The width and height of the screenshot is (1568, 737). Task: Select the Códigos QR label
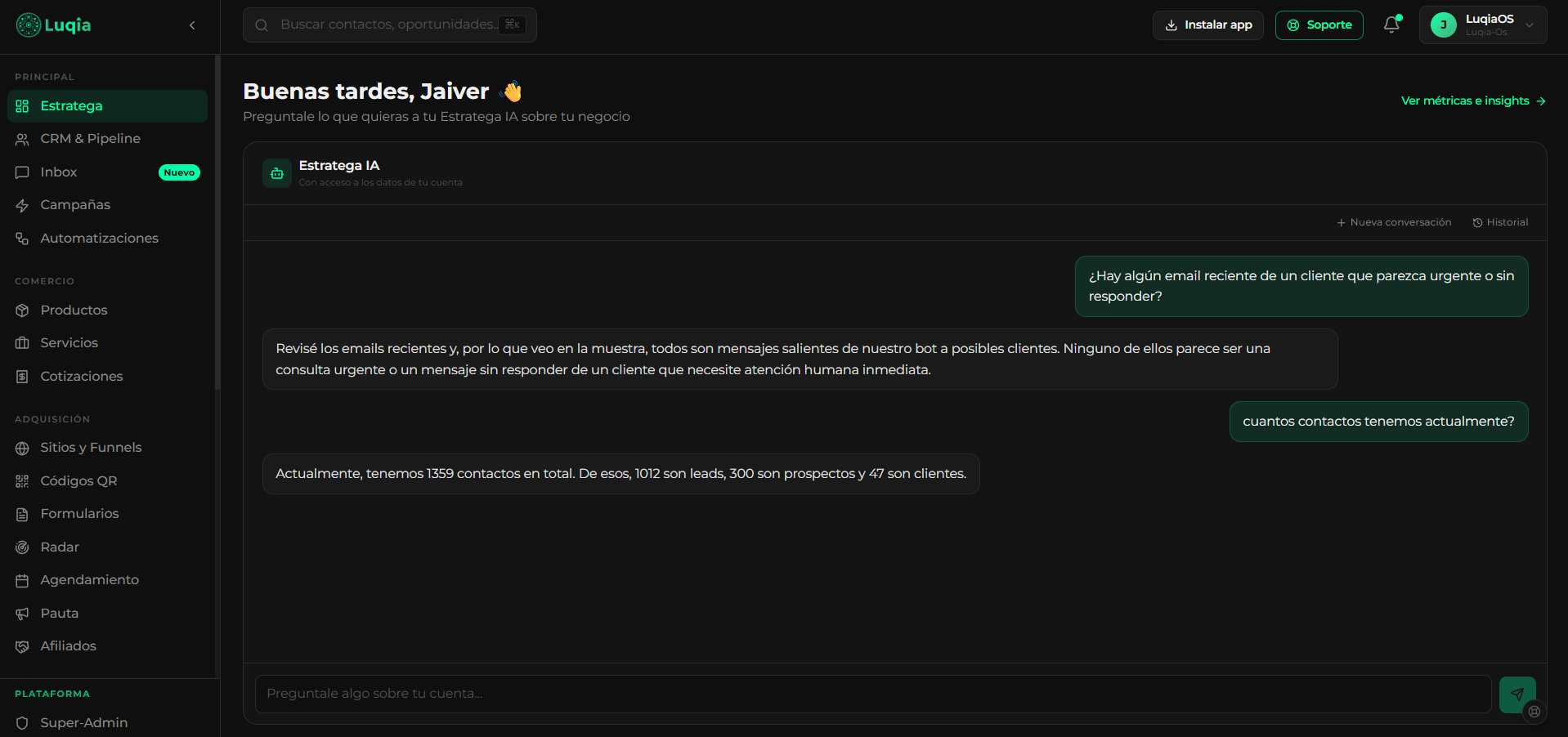(78, 481)
